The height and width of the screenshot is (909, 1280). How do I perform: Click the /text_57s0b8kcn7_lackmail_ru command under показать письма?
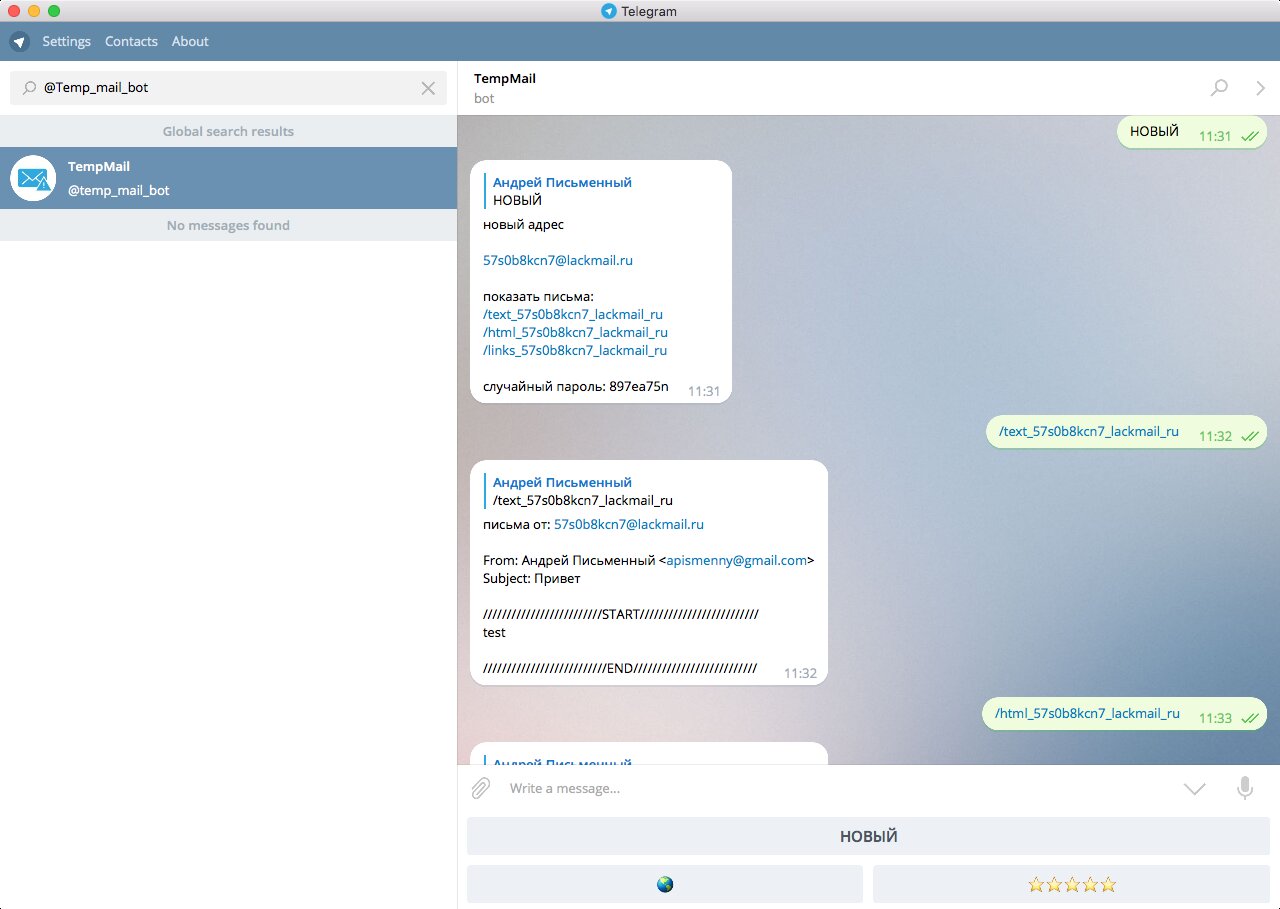(573, 314)
